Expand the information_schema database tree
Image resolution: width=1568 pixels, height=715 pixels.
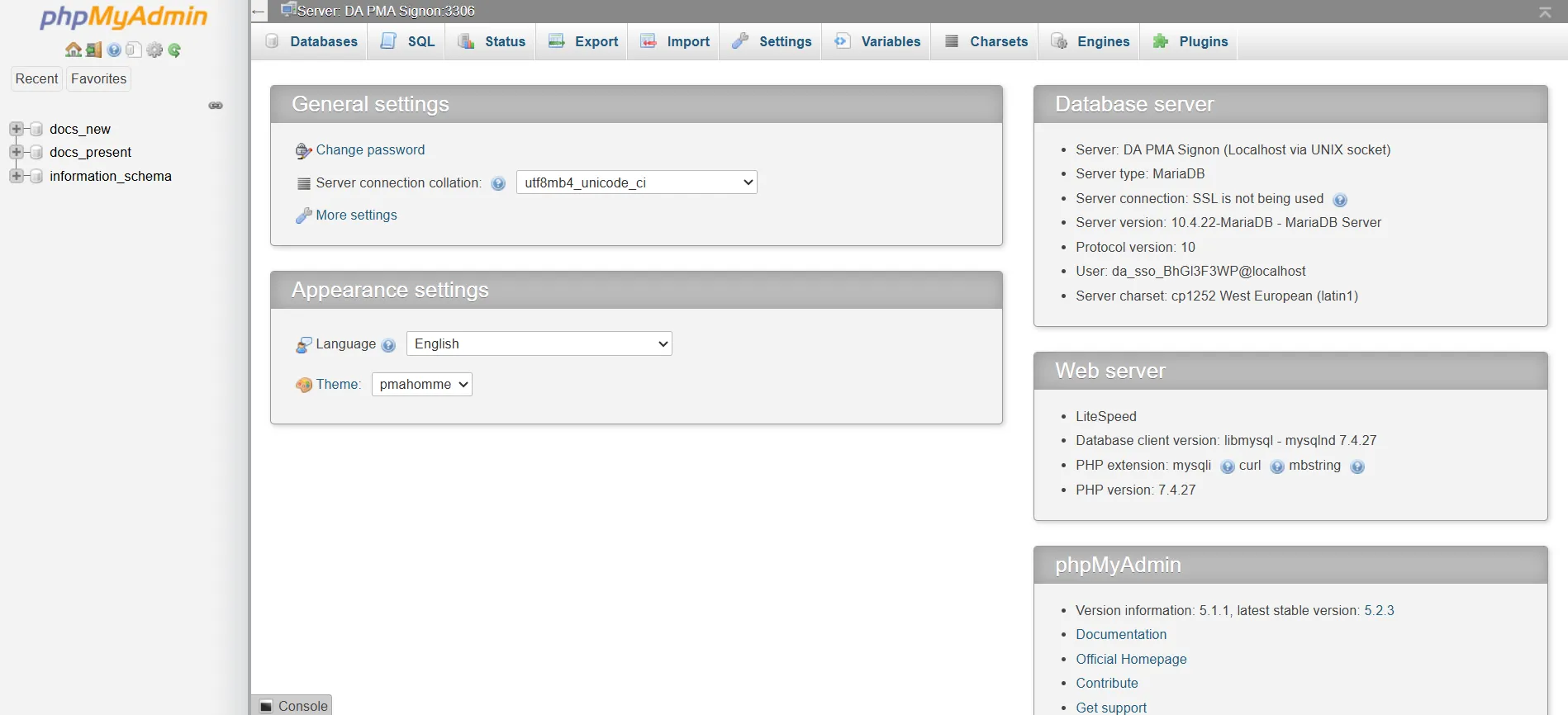(16, 176)
